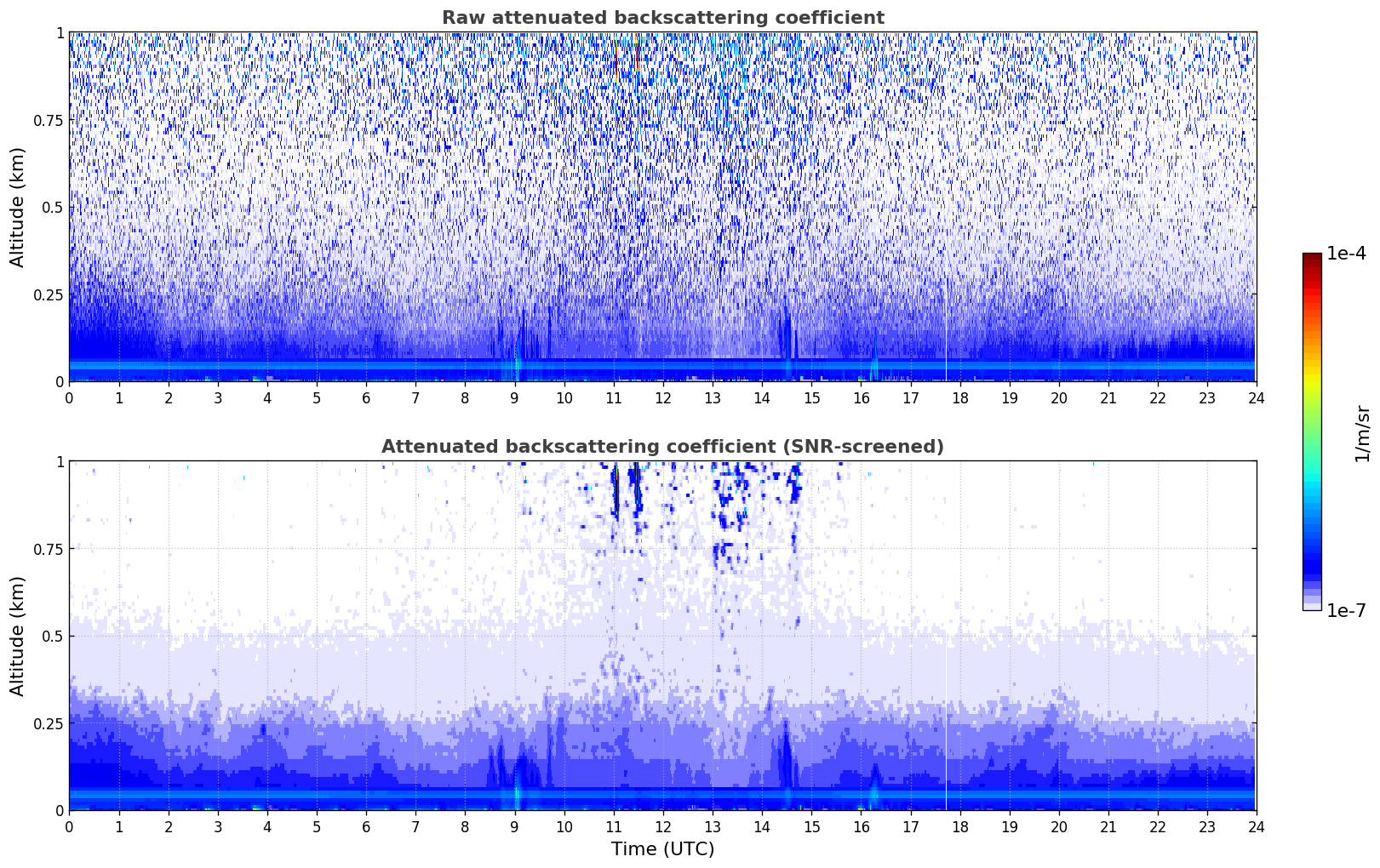
Task: Click the 'Time (UTC)' axis label
Action: click(662, 848)
